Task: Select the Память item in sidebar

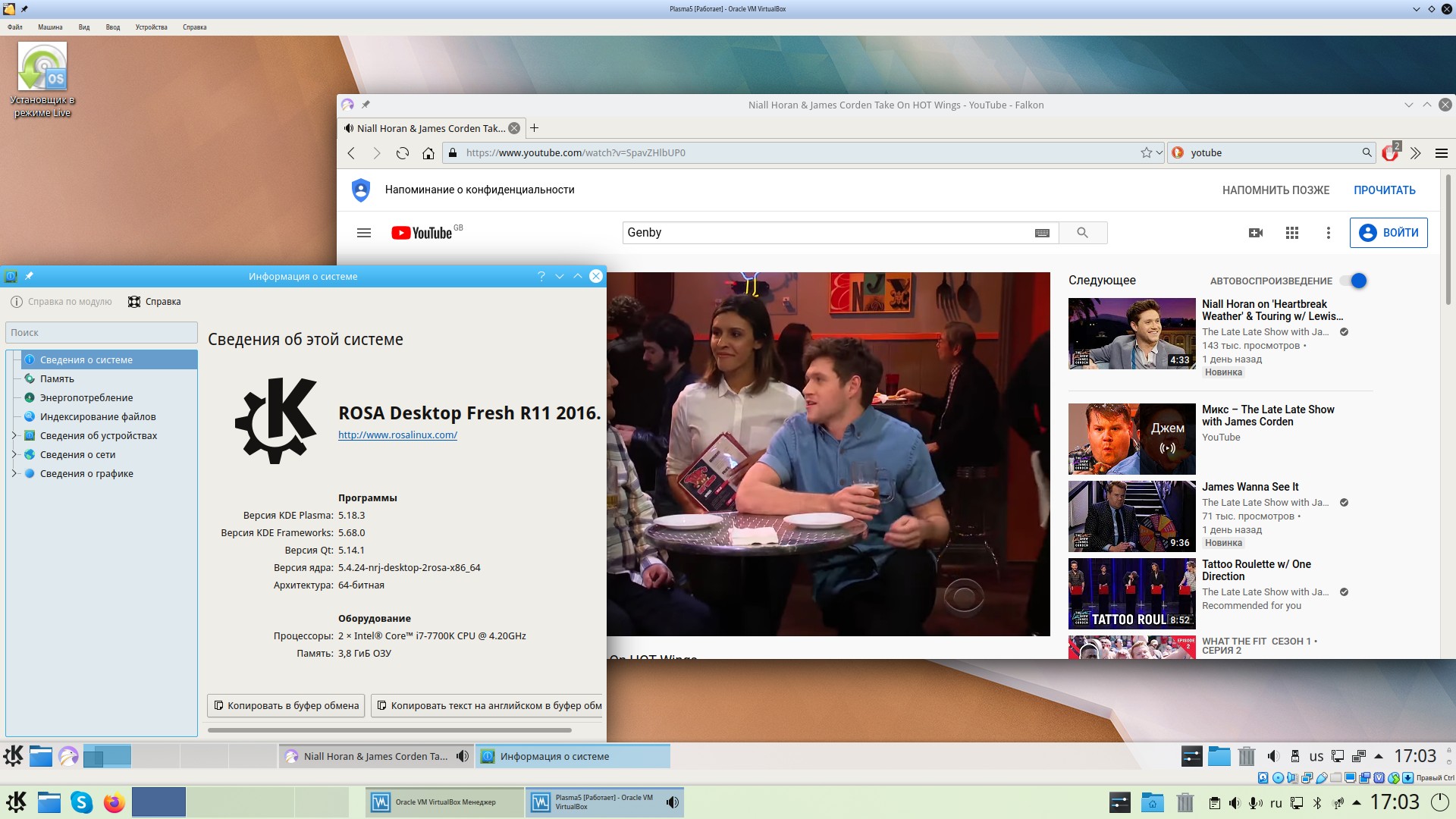Action: tap(57, 378)
